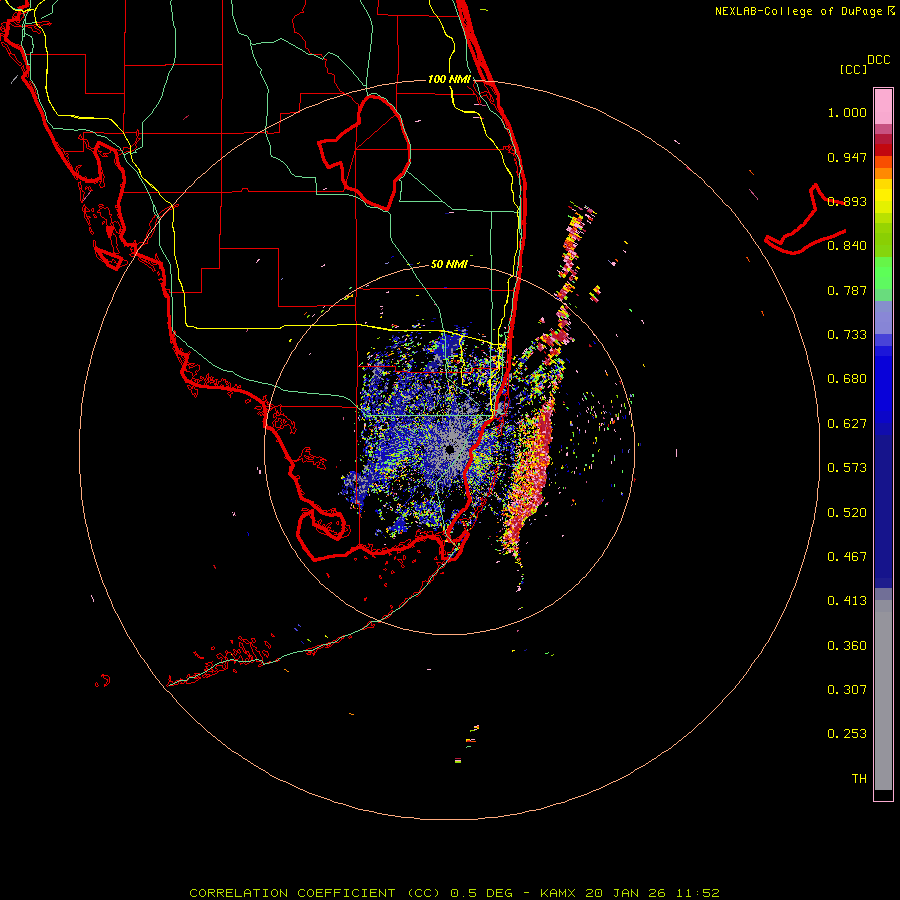Pick the dark navy legend color band
The width and height of the screenshot is (900, 900).
point(883,506)
